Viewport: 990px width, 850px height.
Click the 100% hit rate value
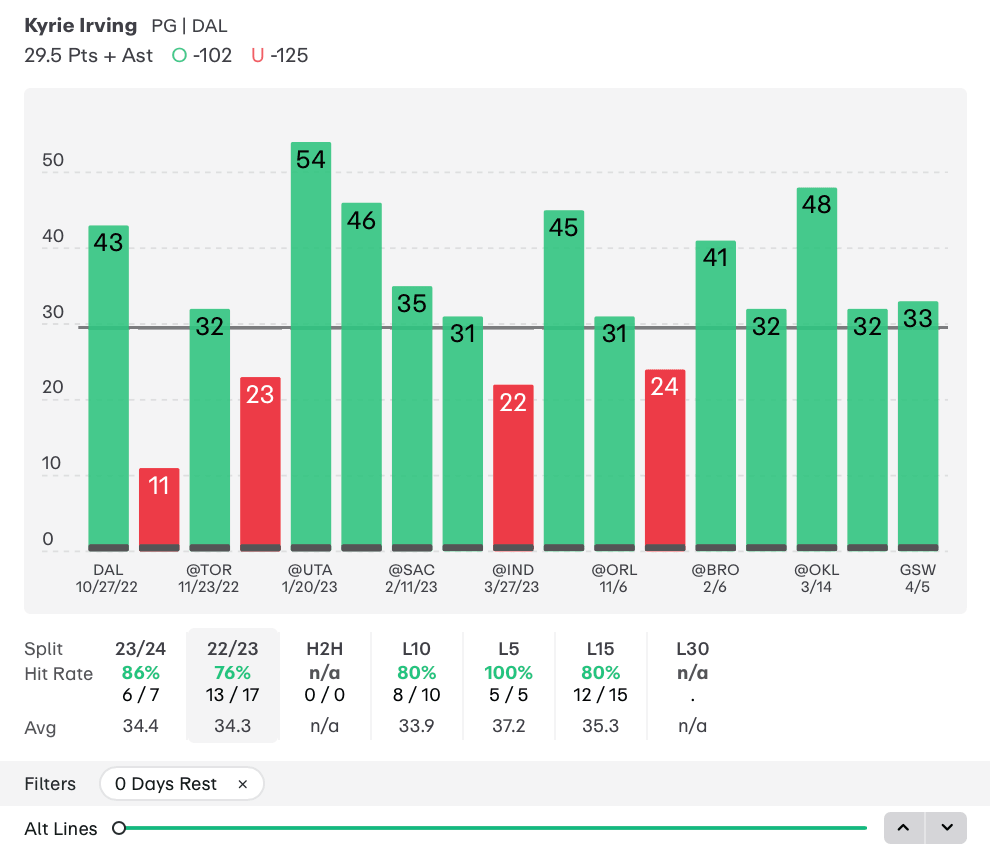tap(508, 673)
